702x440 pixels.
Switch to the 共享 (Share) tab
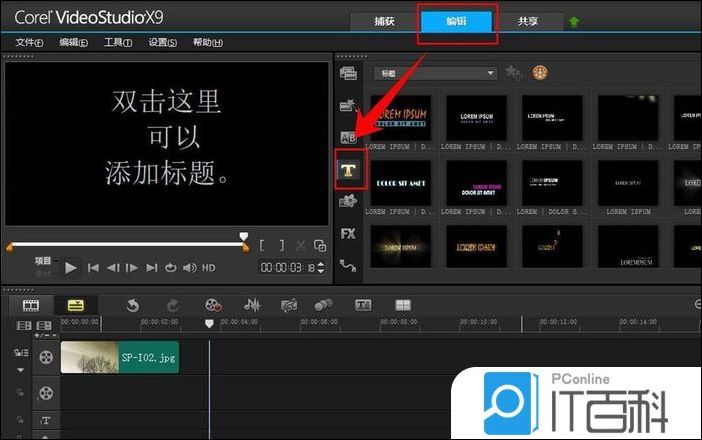528,21
